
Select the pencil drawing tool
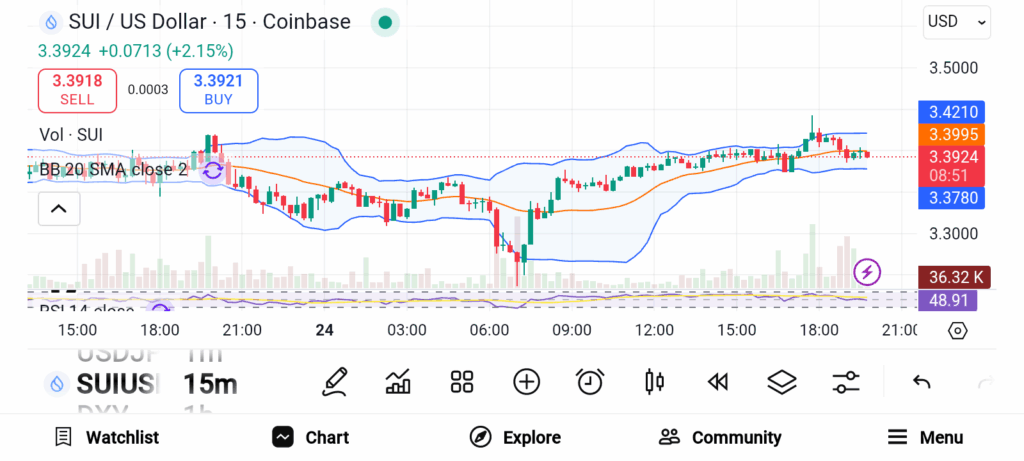(335, 381)
